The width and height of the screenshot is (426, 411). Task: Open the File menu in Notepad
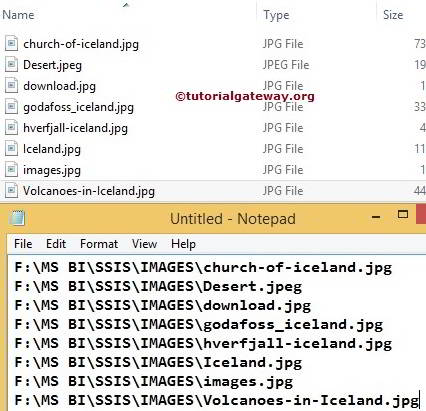tap(23, 244)
